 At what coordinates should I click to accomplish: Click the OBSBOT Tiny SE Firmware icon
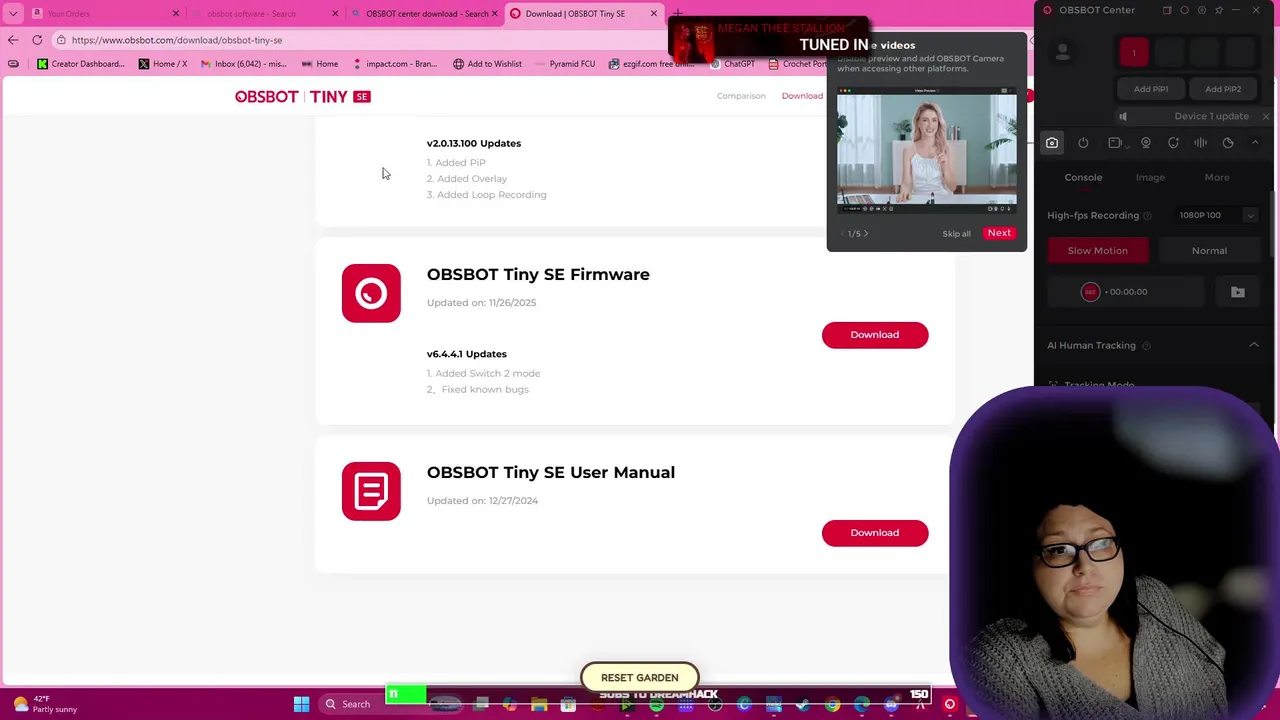(371, 293)
